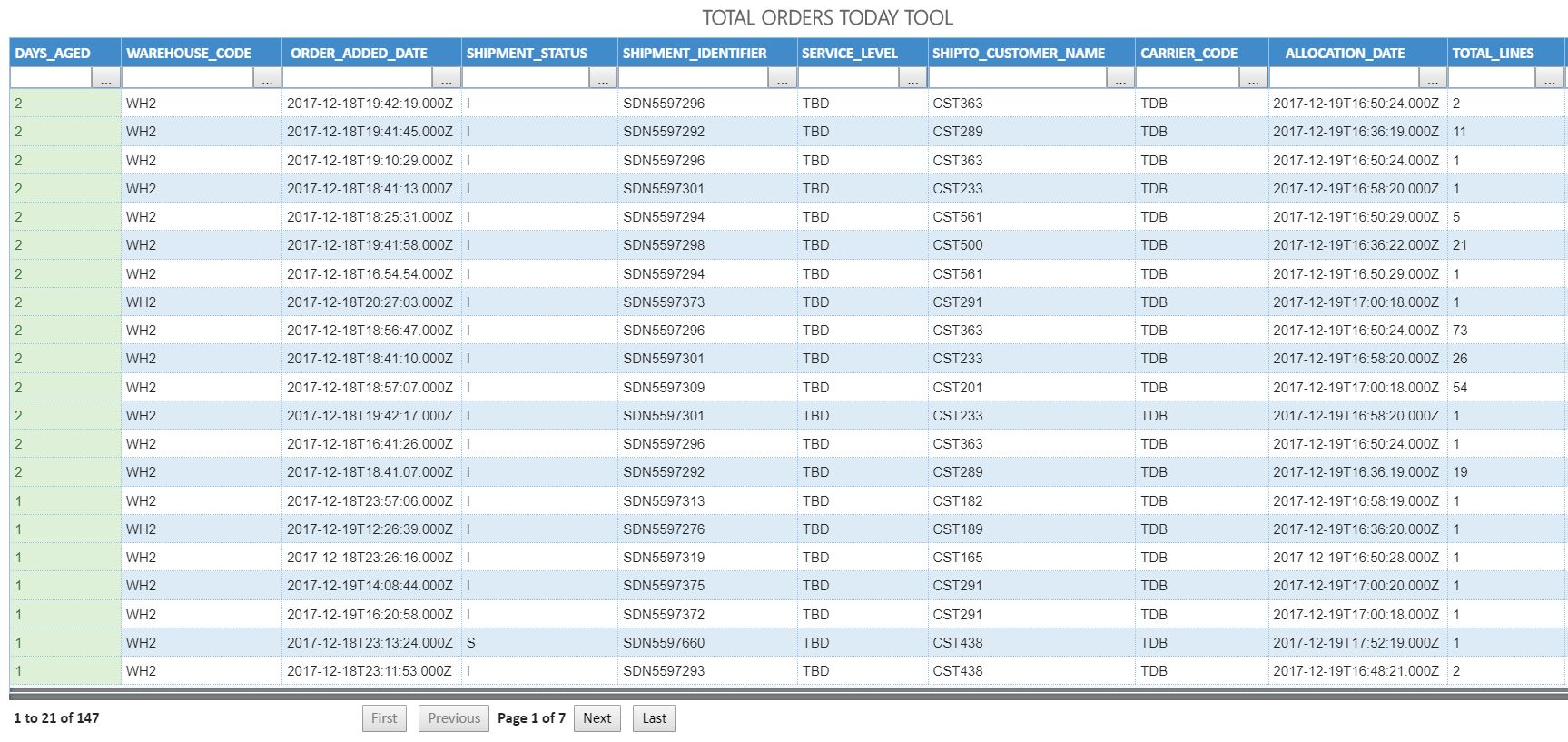This screenshot has width=1568, height=742.
Task: Open filter options button for ORDER_ADDED_DATE column
Action: point(446,80)
